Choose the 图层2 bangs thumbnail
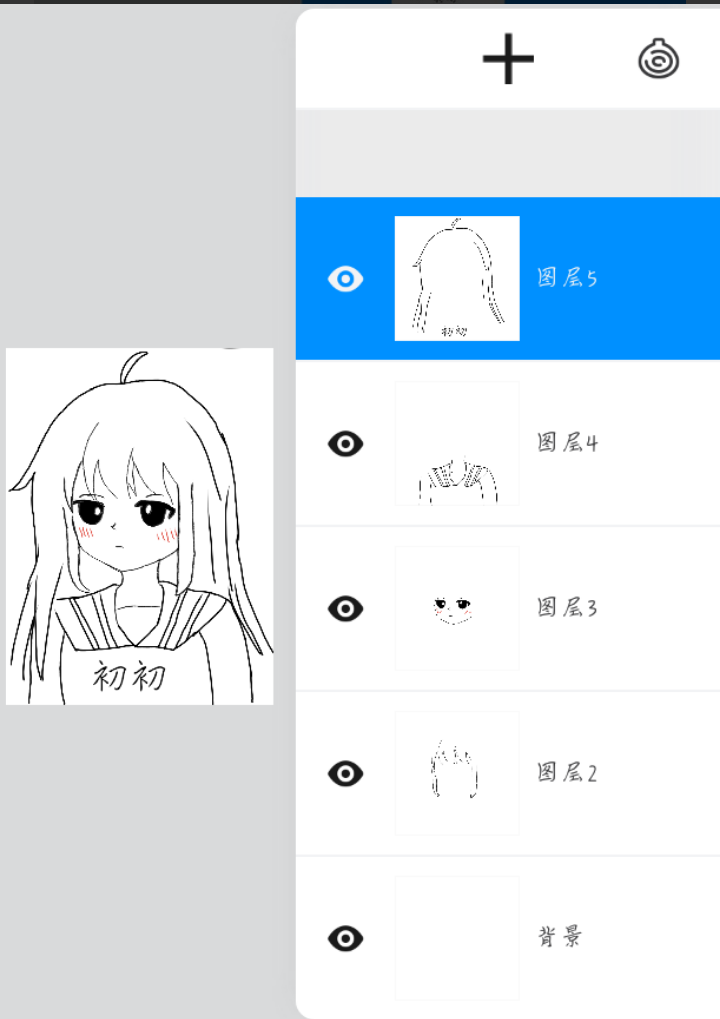This screenshot has width=720, height=1019. (457, 773)
